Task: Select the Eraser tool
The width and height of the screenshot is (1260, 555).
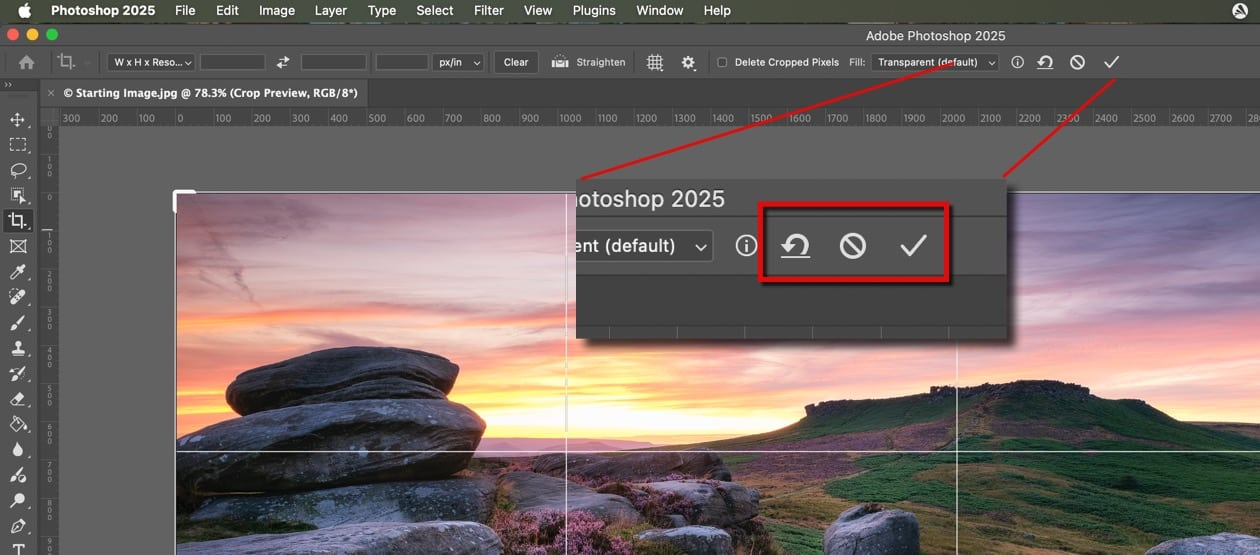Action: pos(18,399)
